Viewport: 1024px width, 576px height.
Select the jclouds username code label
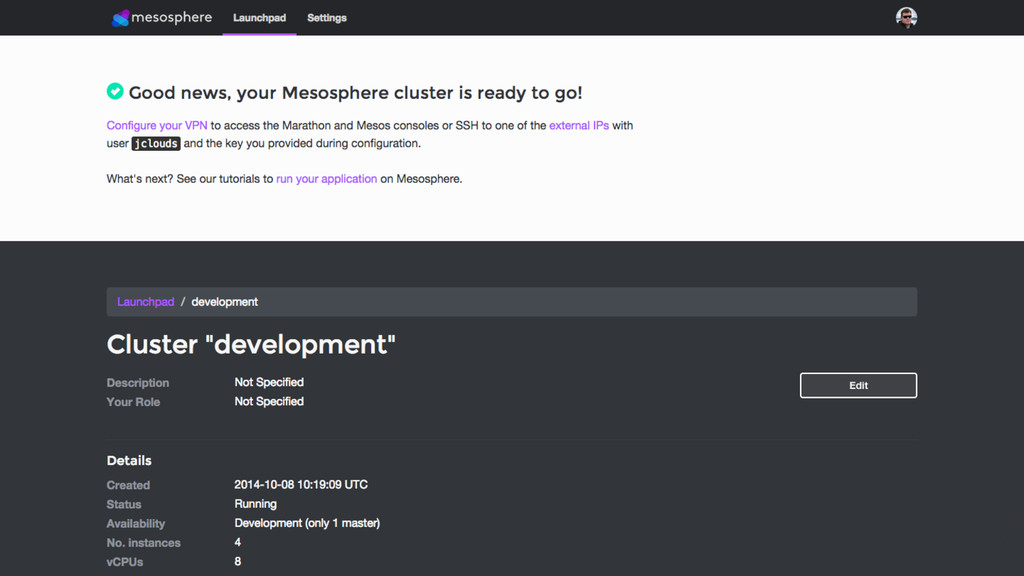click(155, 144)
